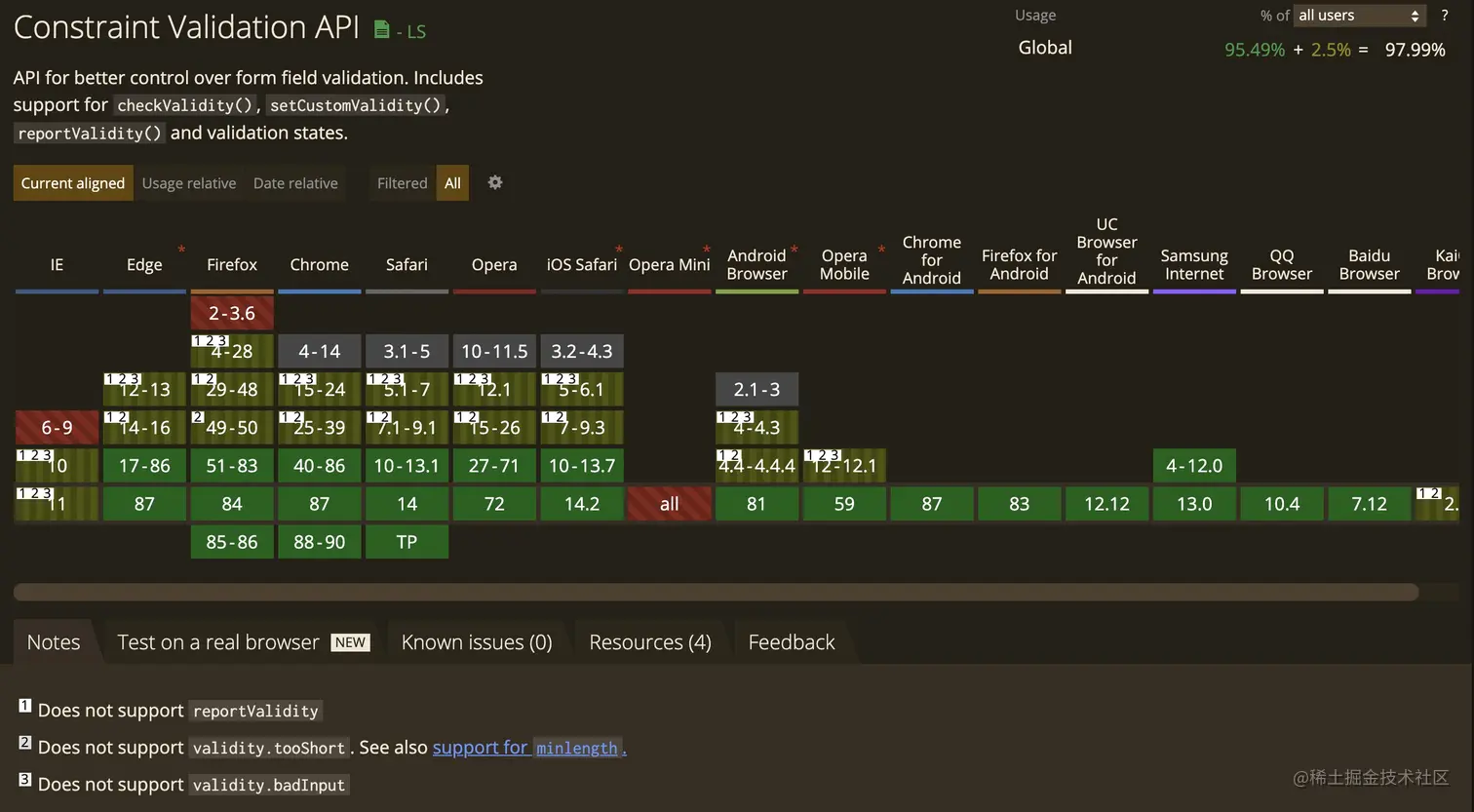Switch to Date relative view

[x=295, y=183]
